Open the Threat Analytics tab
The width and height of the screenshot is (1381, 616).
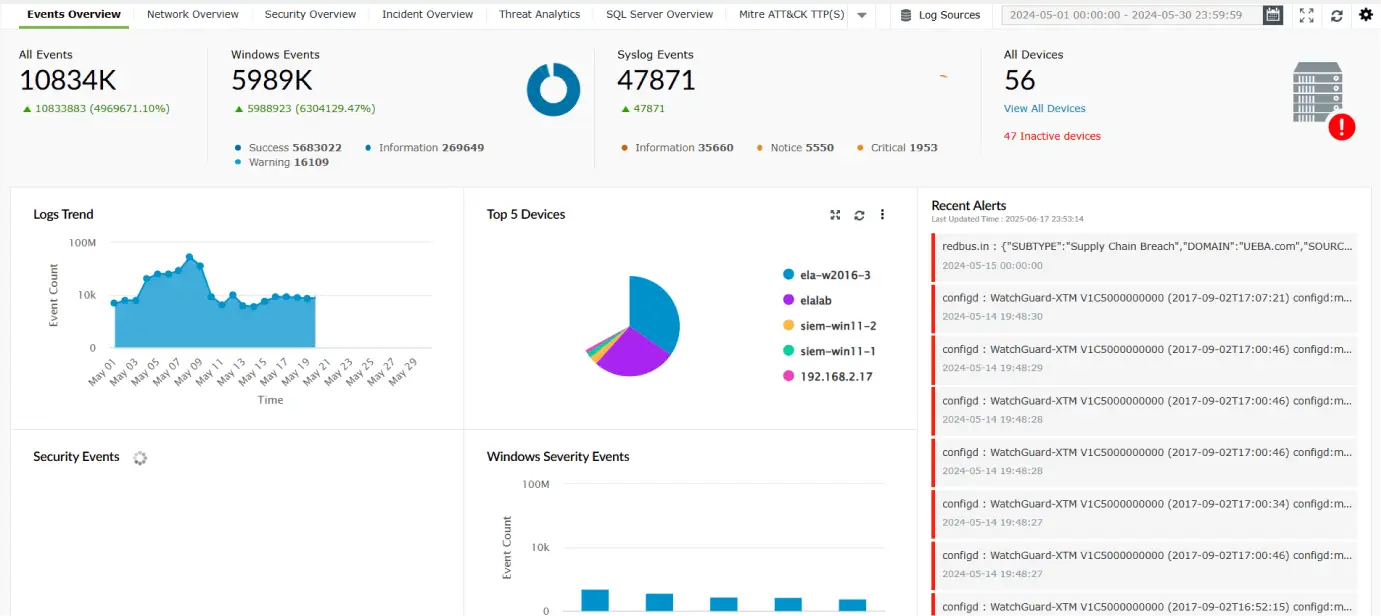[539, 14]
